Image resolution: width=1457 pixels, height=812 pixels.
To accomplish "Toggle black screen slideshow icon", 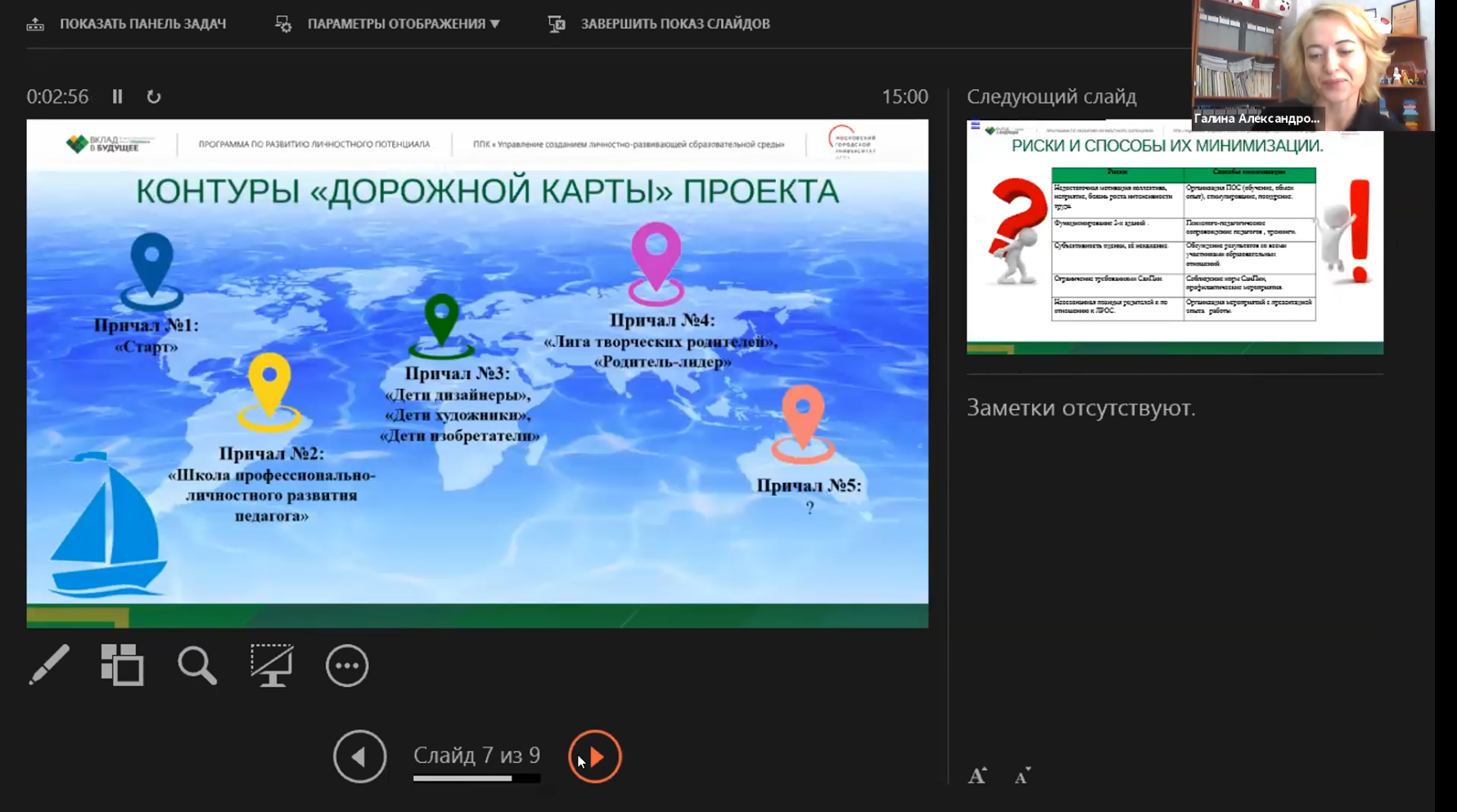I will 272,665.
